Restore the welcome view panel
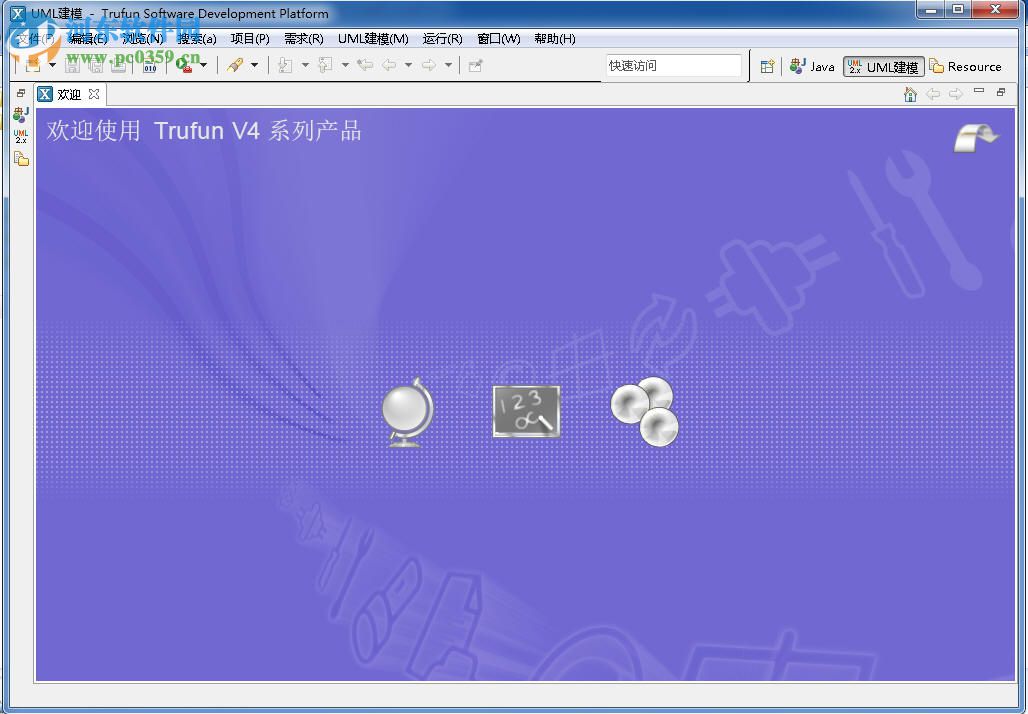The width and height of the screenshot is (1028, 714). point(1001,92)
